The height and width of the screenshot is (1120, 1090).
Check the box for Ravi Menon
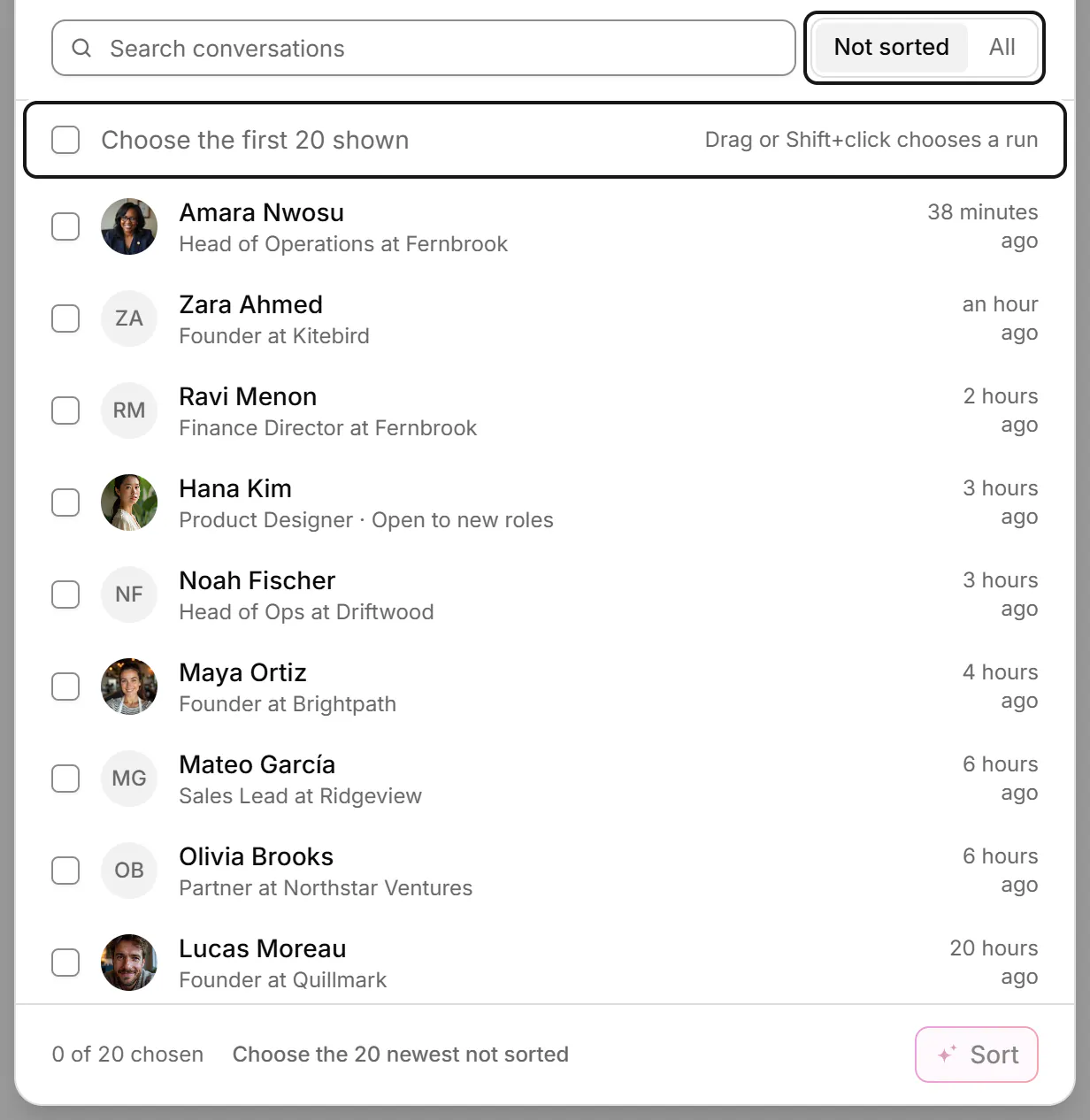pos(65,410)
